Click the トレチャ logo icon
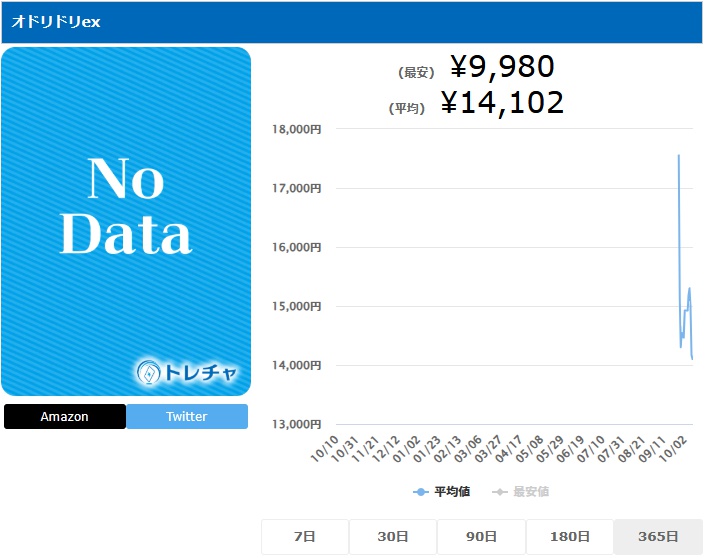 coord(149,373)
